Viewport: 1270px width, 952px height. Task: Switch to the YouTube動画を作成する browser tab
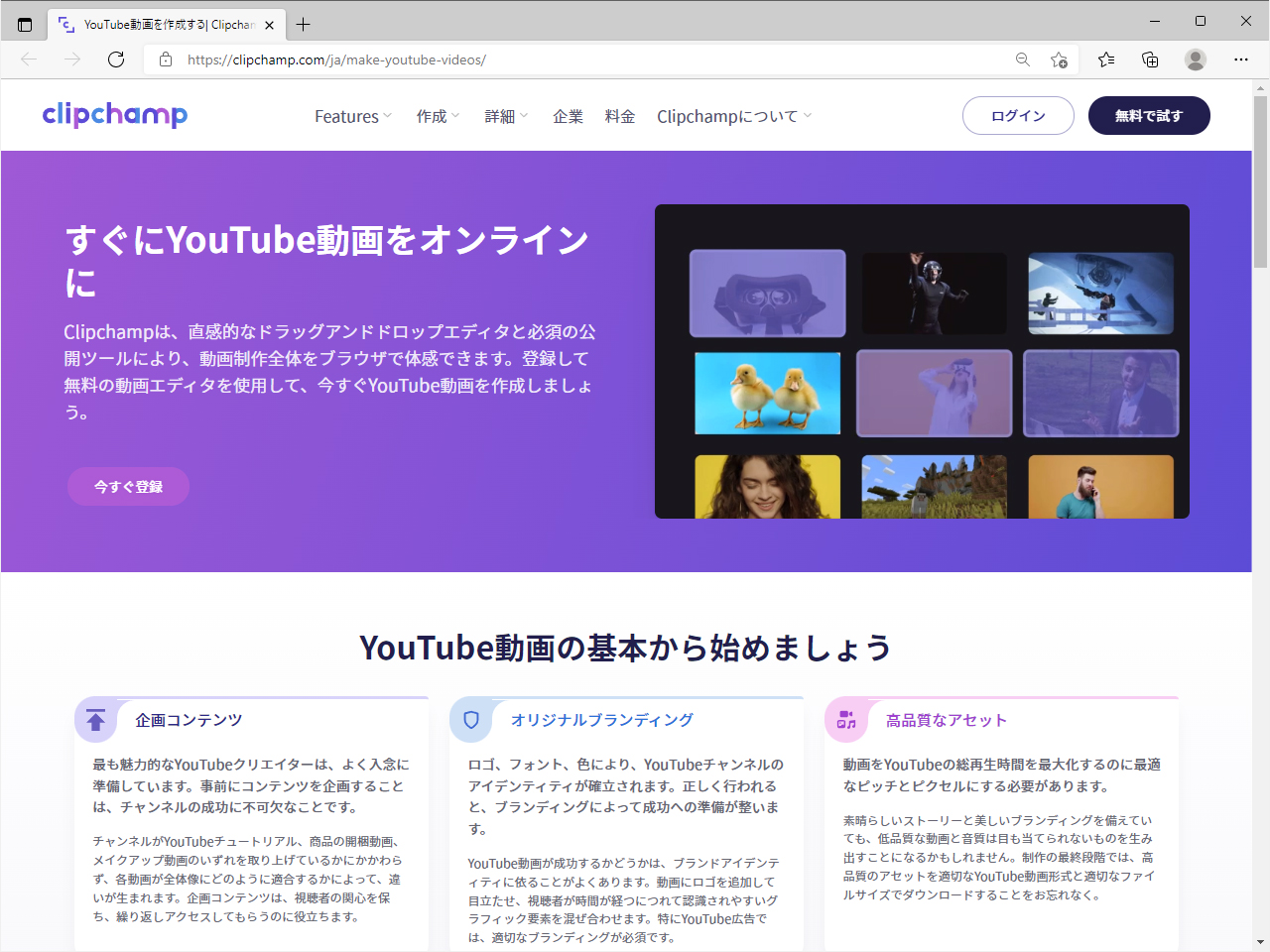(159, 24)
